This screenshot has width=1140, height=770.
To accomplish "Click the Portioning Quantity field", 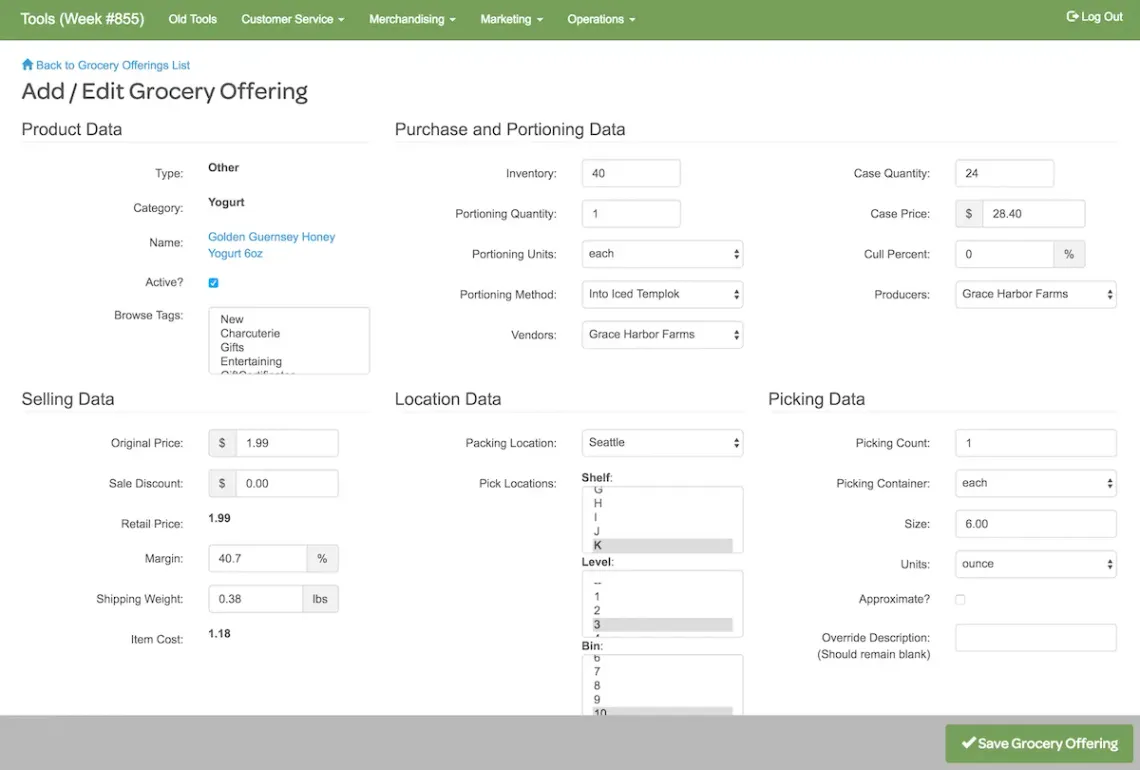I will 631,214.
